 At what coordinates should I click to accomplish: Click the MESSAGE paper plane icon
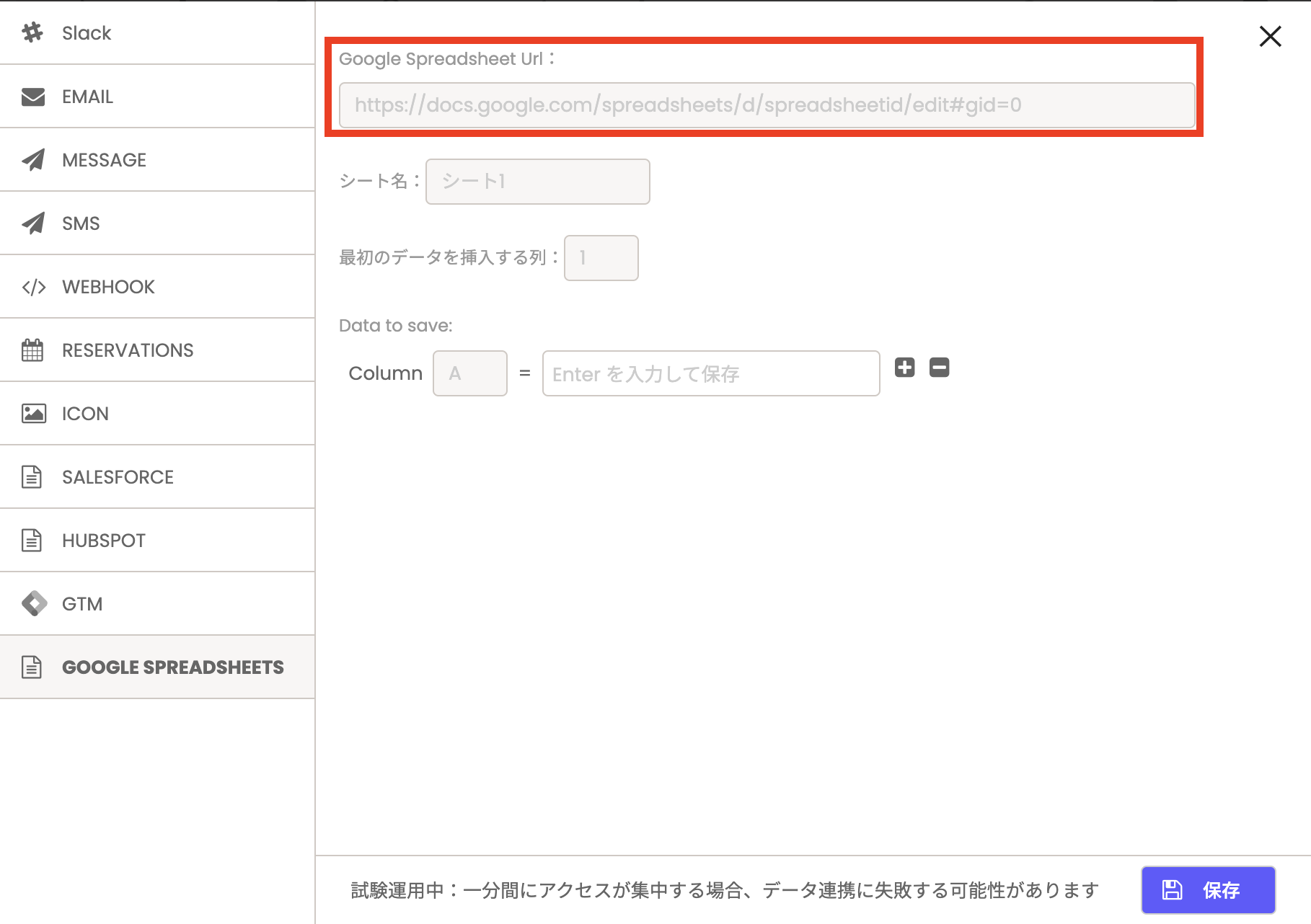point(33,160)
